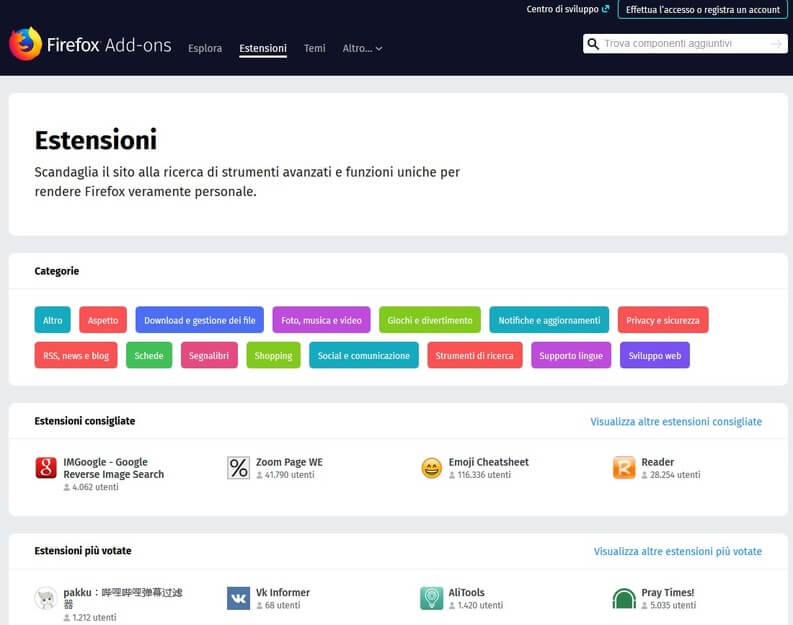
Task: Open the Reader extension orange icon
Action: tap(624, 467)
